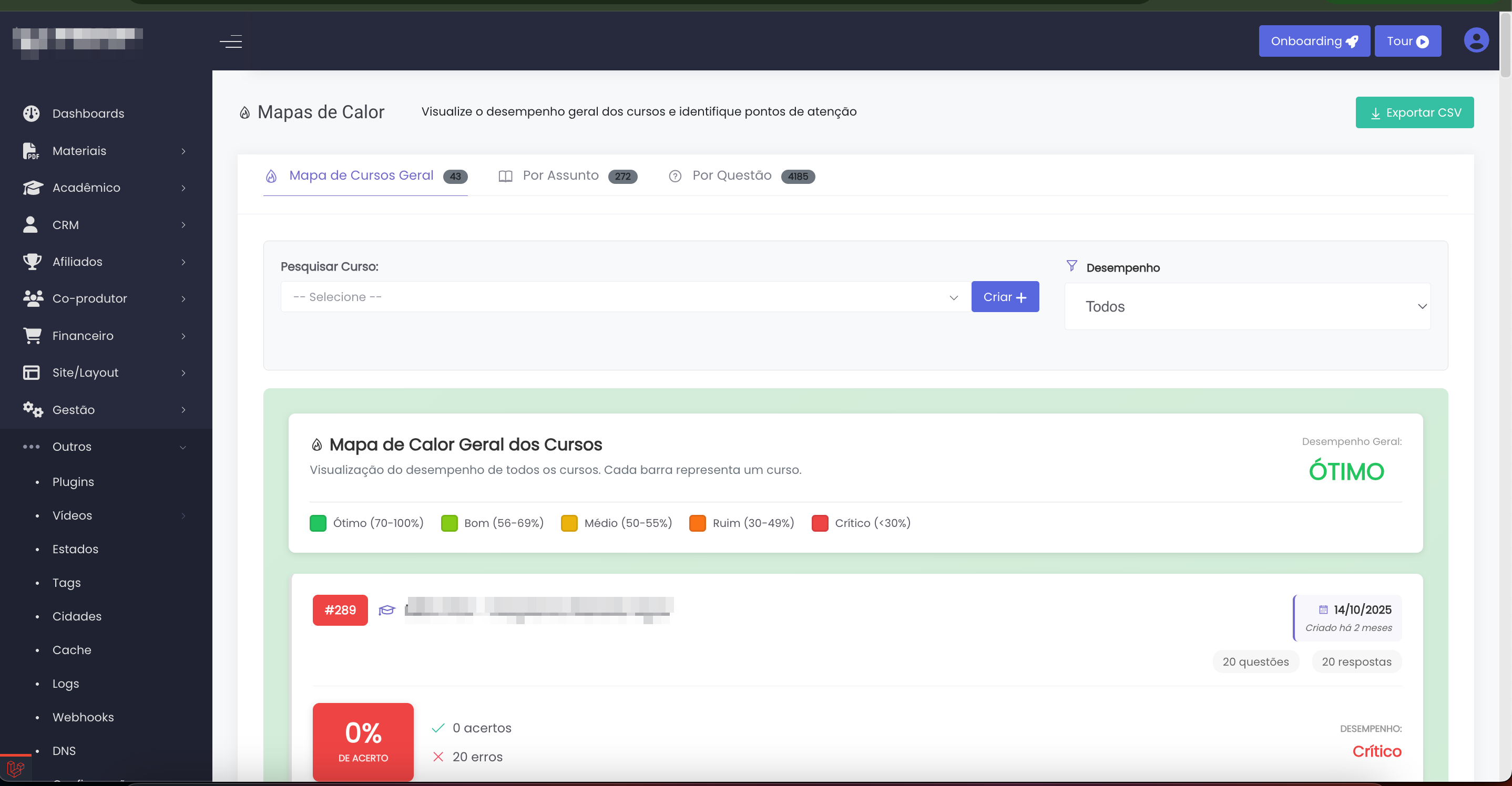Click the Exportar CSV button
This screenshot has width=1512, height=786.
tap(1414, 112)
